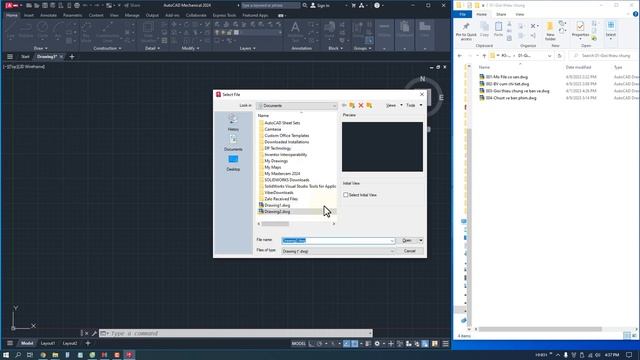Switch to the Layout2 tab
640x360 pixels.
tap(70, 343)
